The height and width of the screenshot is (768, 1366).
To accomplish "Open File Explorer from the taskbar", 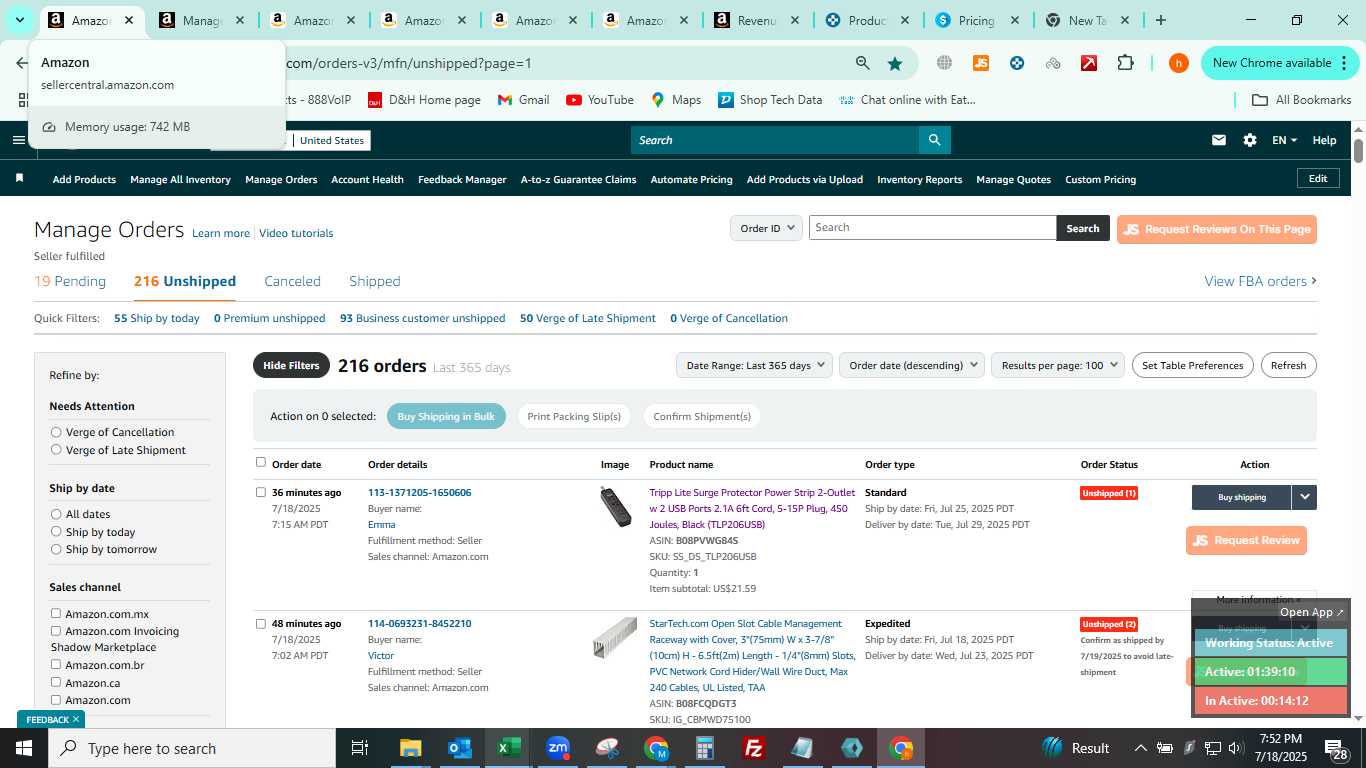I will click(x=410, y=748).
